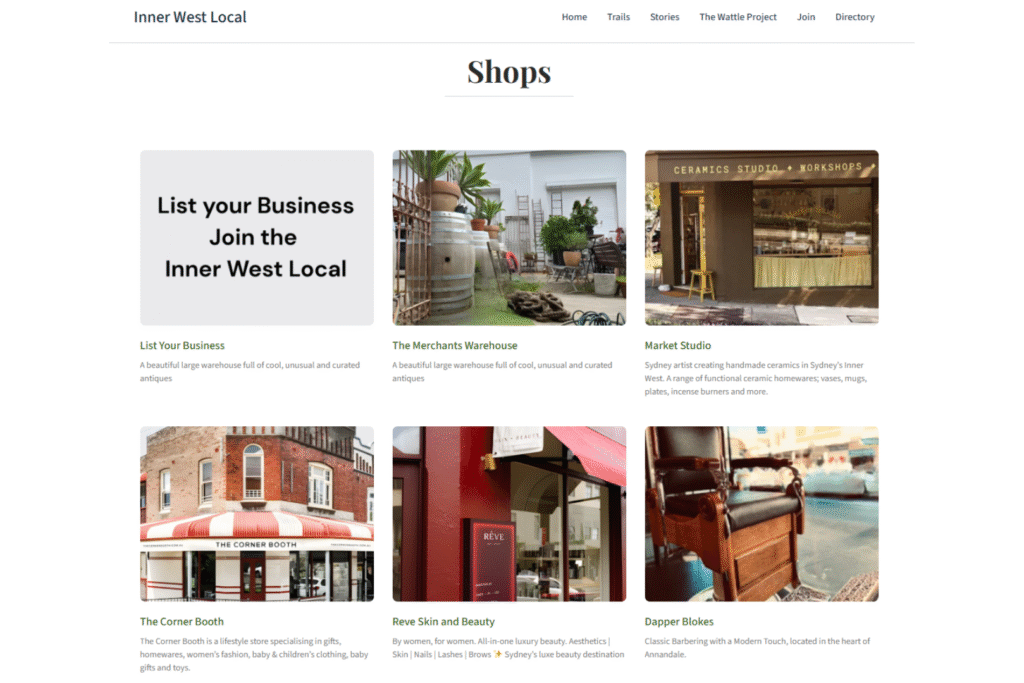
Task: Open the Reve Skin and Beauty link
Action: 443,622
